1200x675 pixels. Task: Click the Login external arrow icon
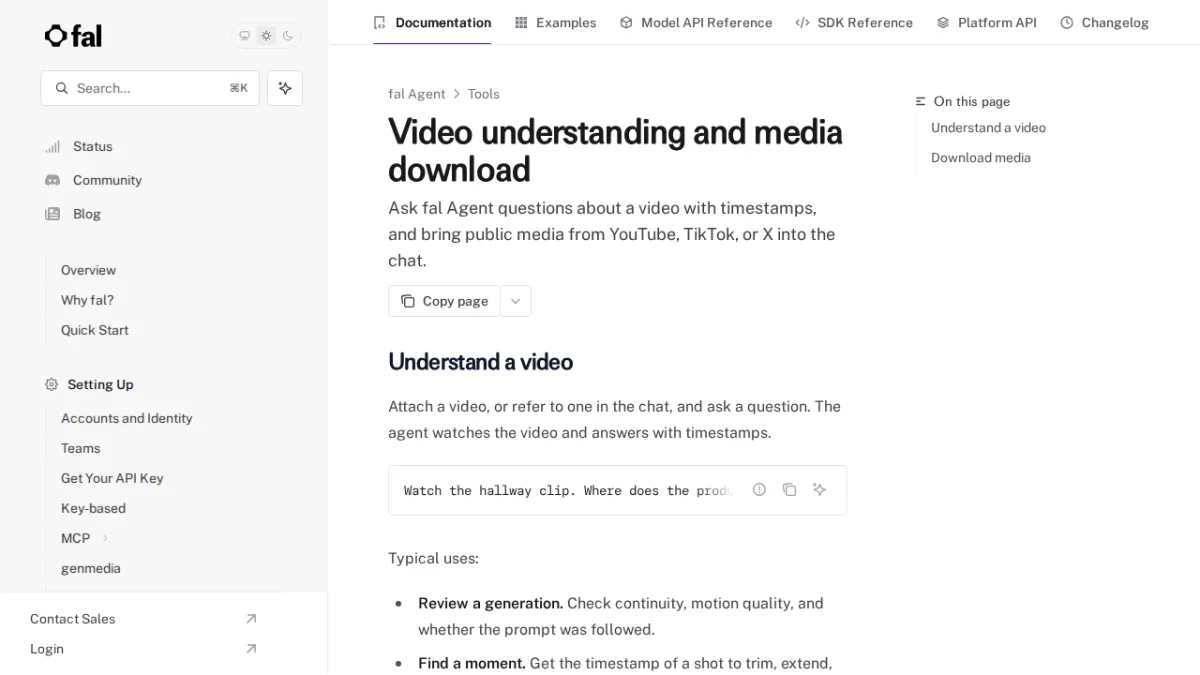point(251,649)
